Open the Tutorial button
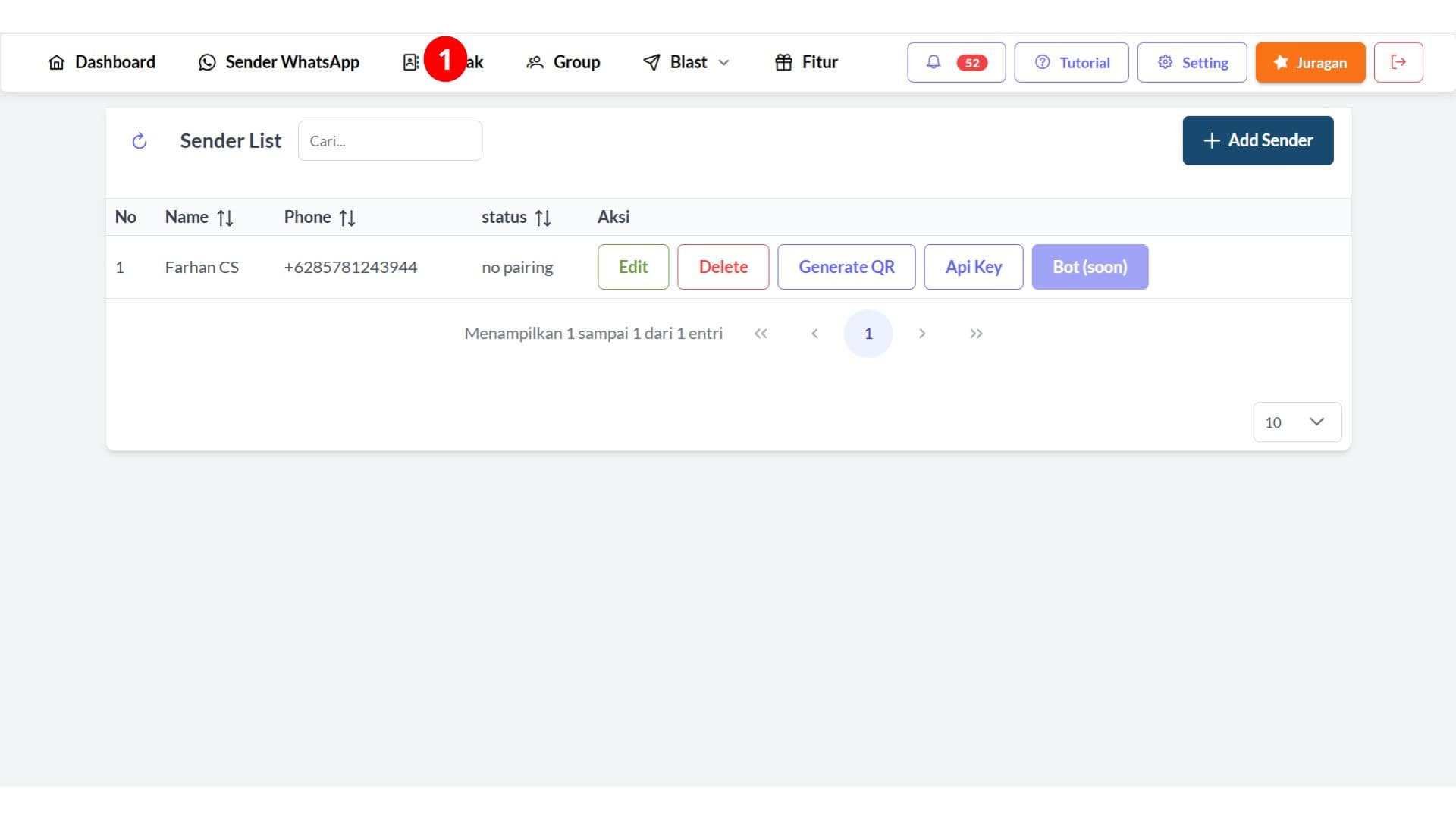This screenshot has width=1456, height=819. tap(1072, 62)
